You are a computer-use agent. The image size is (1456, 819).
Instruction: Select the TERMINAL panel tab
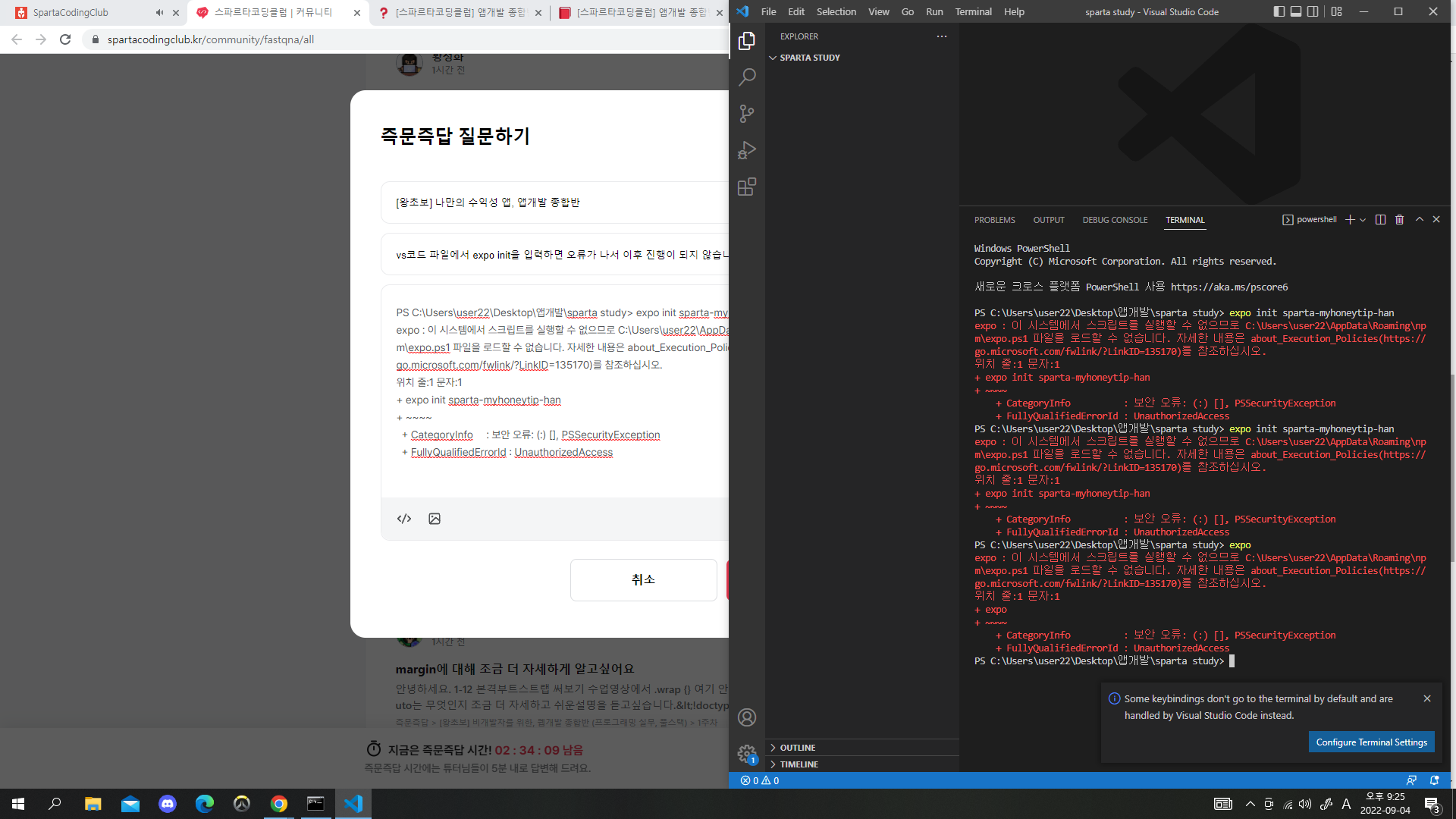click(1185, 220)
